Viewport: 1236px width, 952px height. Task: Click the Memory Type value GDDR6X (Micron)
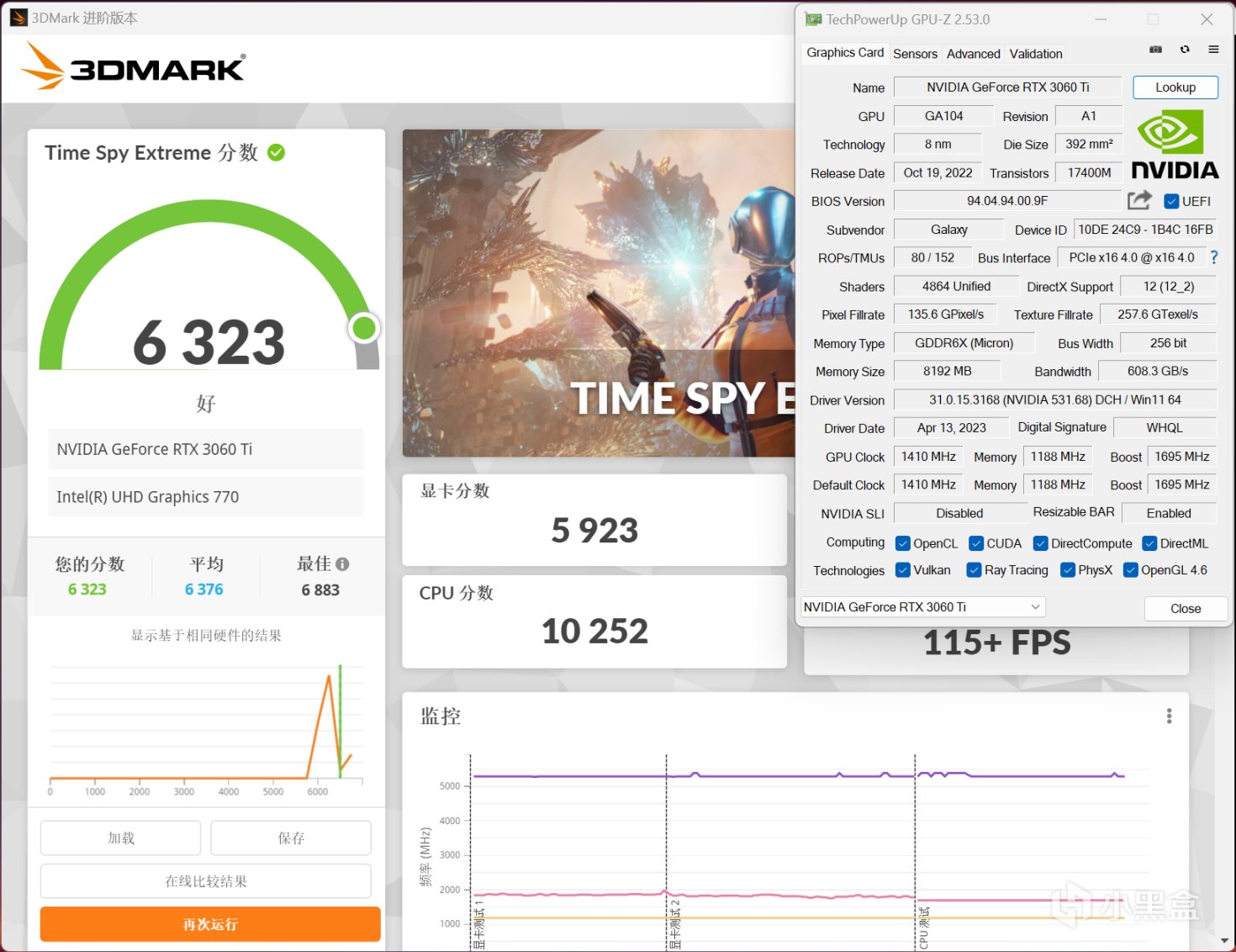(x=964, y=343)
